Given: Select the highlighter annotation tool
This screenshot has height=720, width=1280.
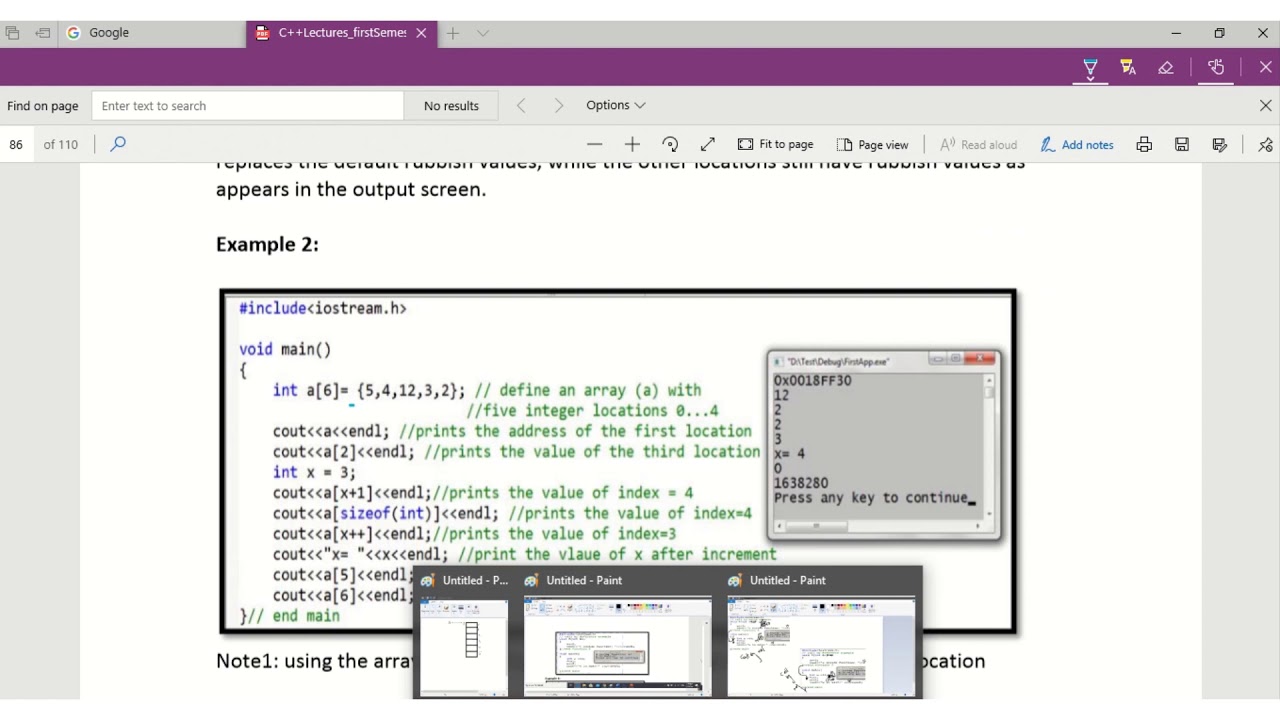Looking at the screenshot, I should pyautogui.click(x=1128, y=68).
